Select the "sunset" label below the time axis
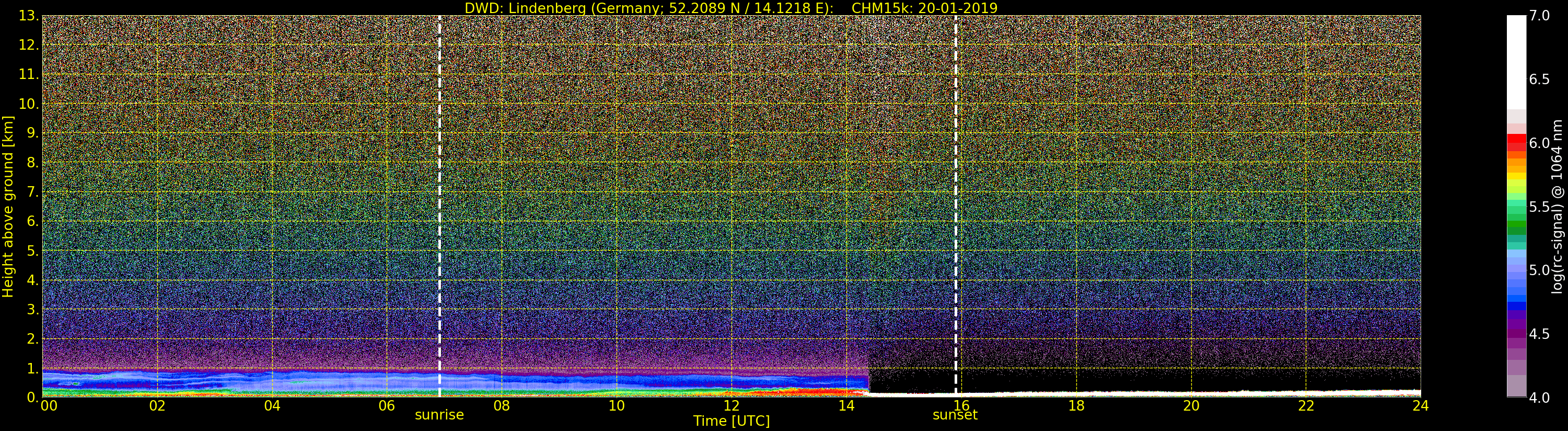The width and height of the screenshot is (1568, 431). click(955, 415)
